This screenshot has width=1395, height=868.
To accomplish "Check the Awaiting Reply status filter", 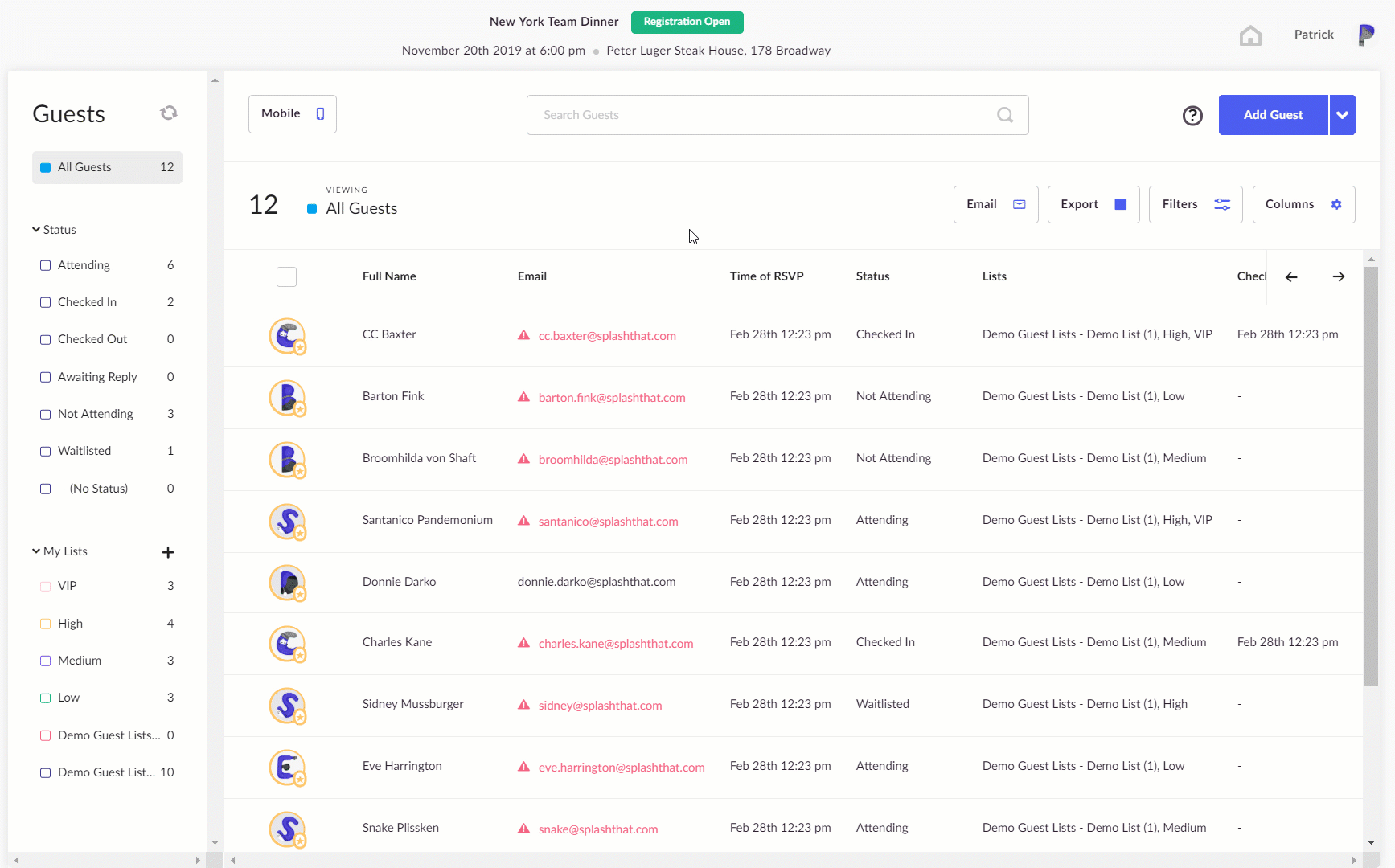I will click(x=45, y=377).
